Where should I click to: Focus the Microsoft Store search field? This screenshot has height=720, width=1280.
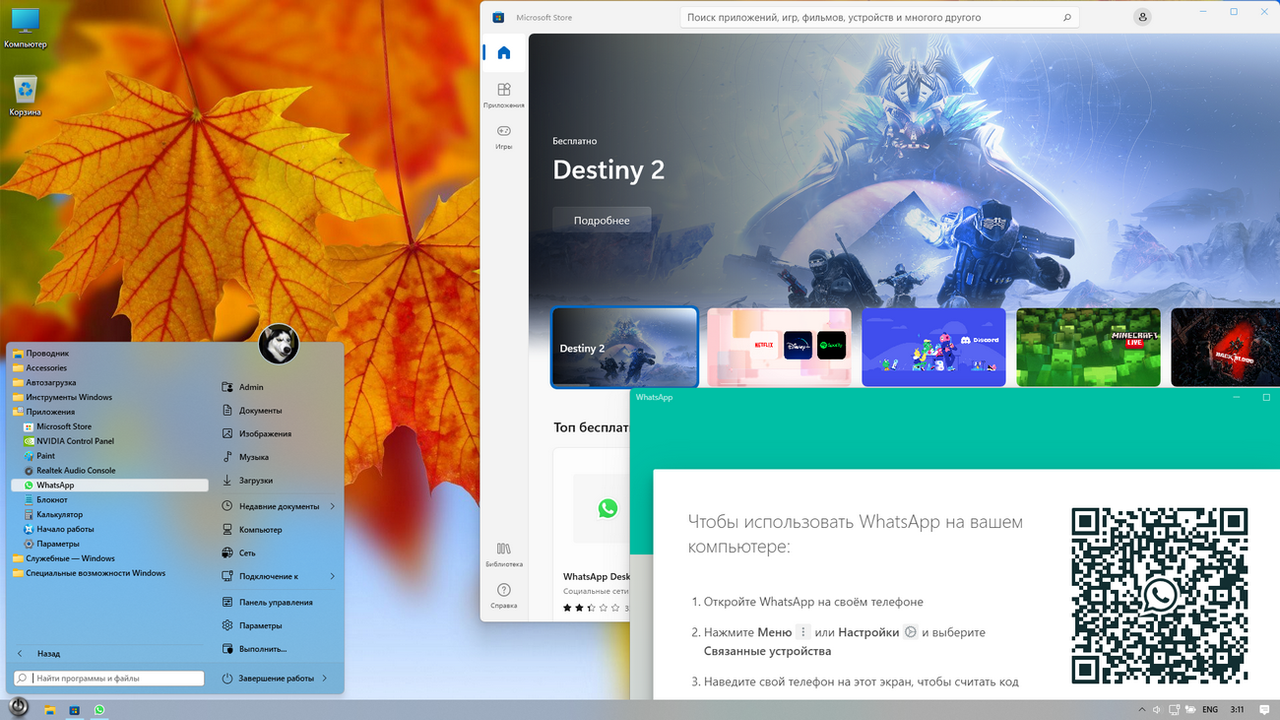[880, 17]
